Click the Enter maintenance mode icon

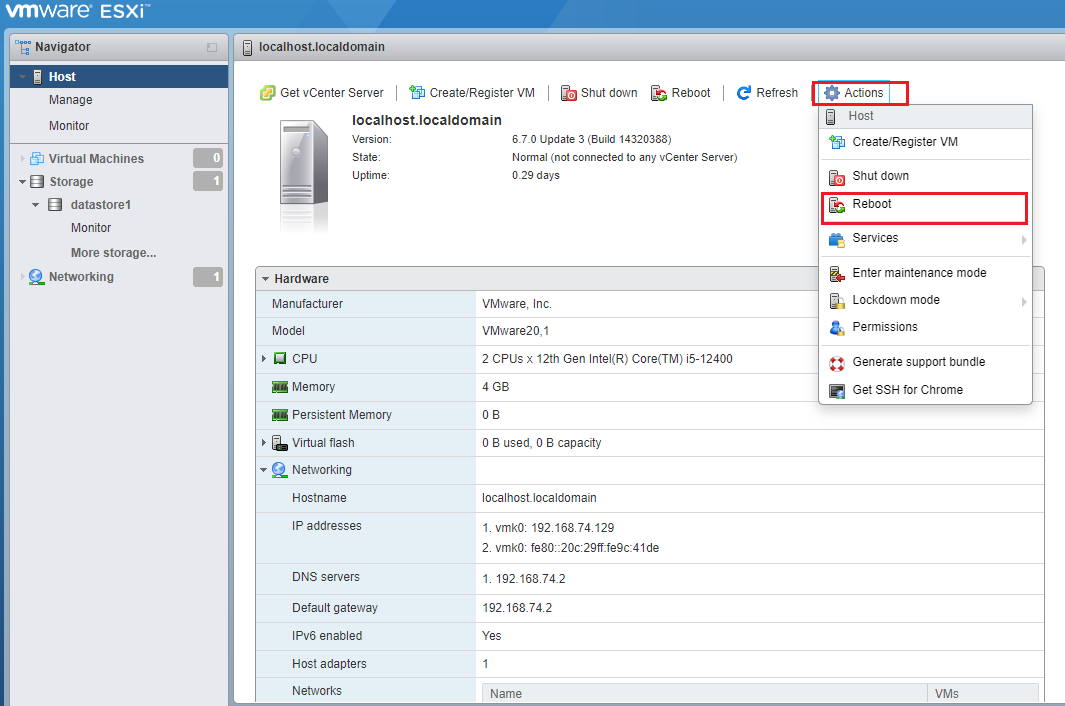(837, 273)
